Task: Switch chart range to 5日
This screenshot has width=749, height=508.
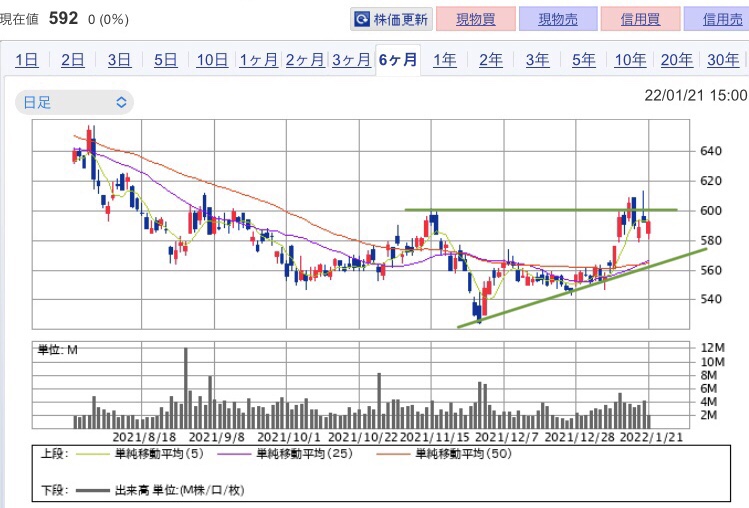Action: point(165,60)
